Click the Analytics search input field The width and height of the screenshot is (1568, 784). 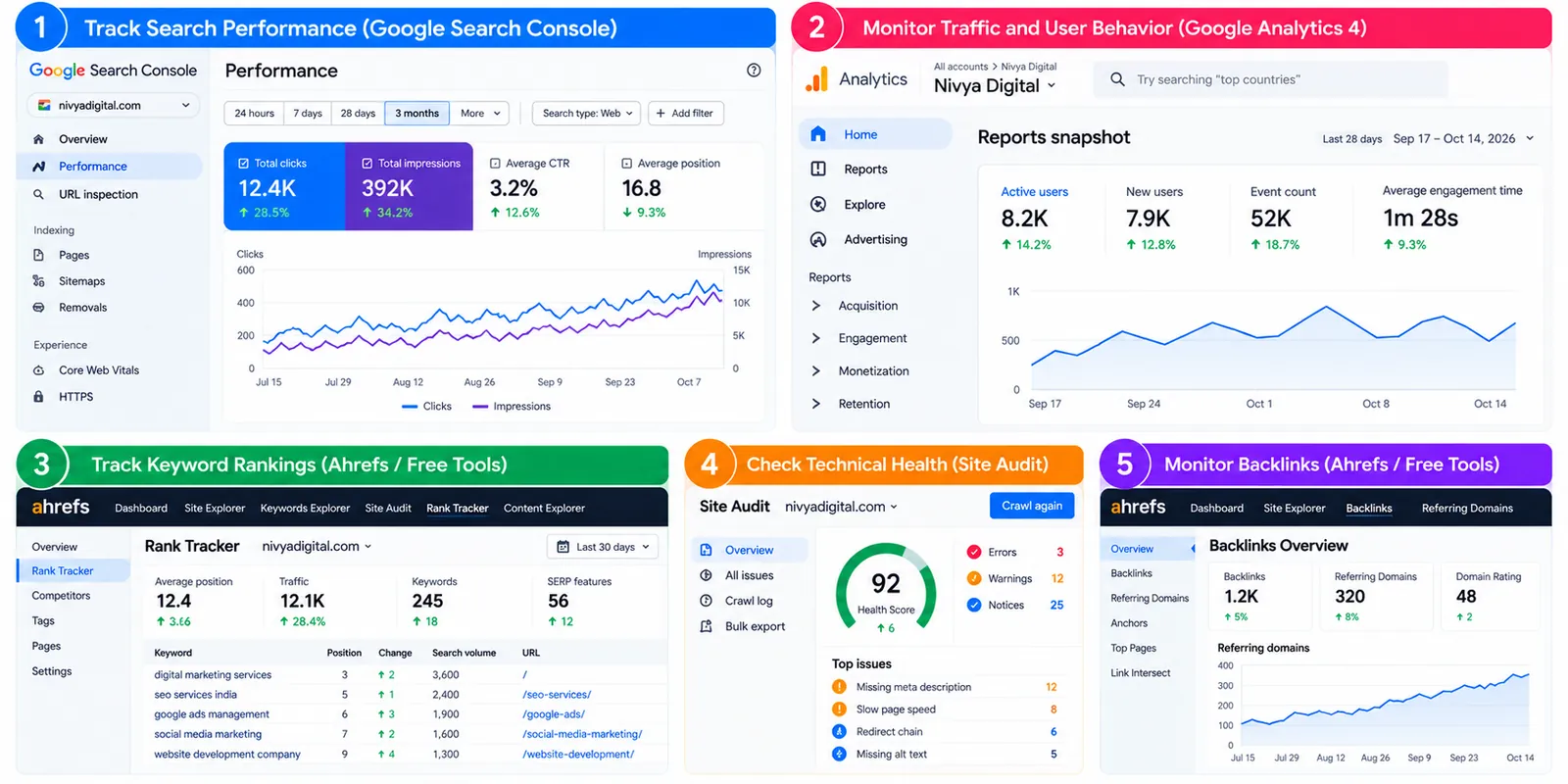(1270, 79)
